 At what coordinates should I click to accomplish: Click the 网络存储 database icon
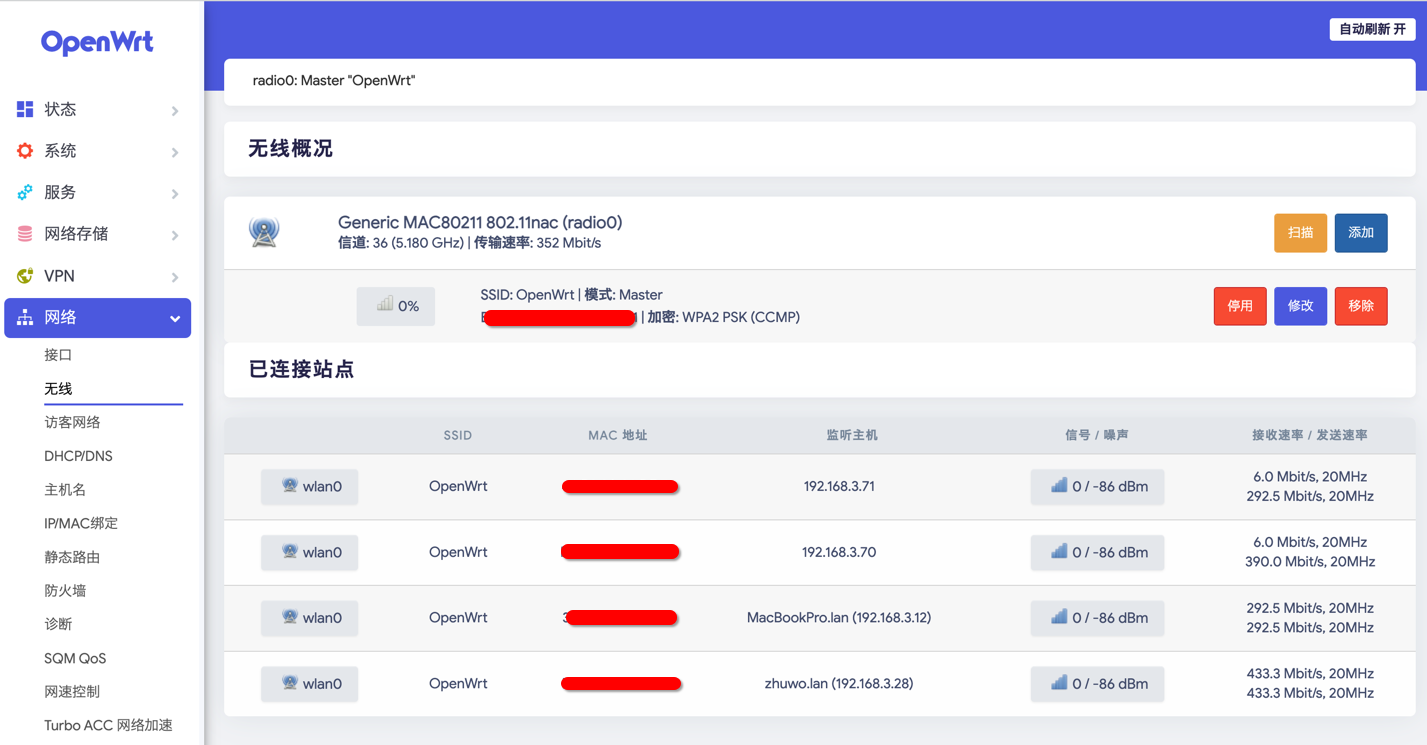(25, 234)
